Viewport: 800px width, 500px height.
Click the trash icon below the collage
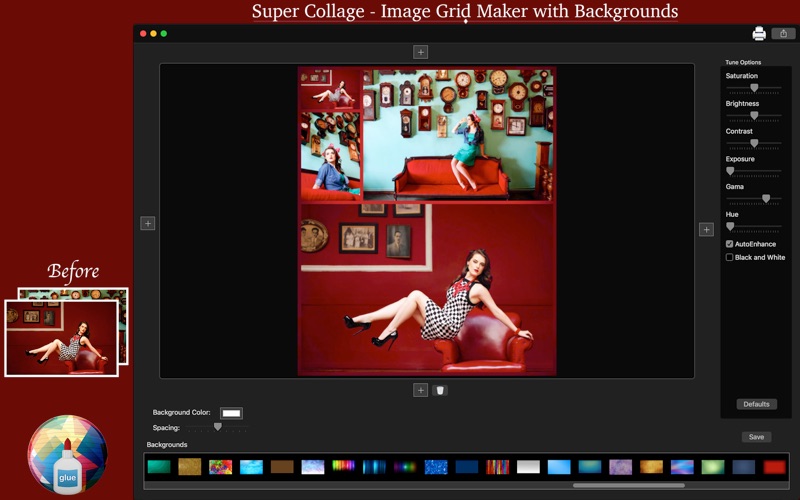click(x=440, y=390)
